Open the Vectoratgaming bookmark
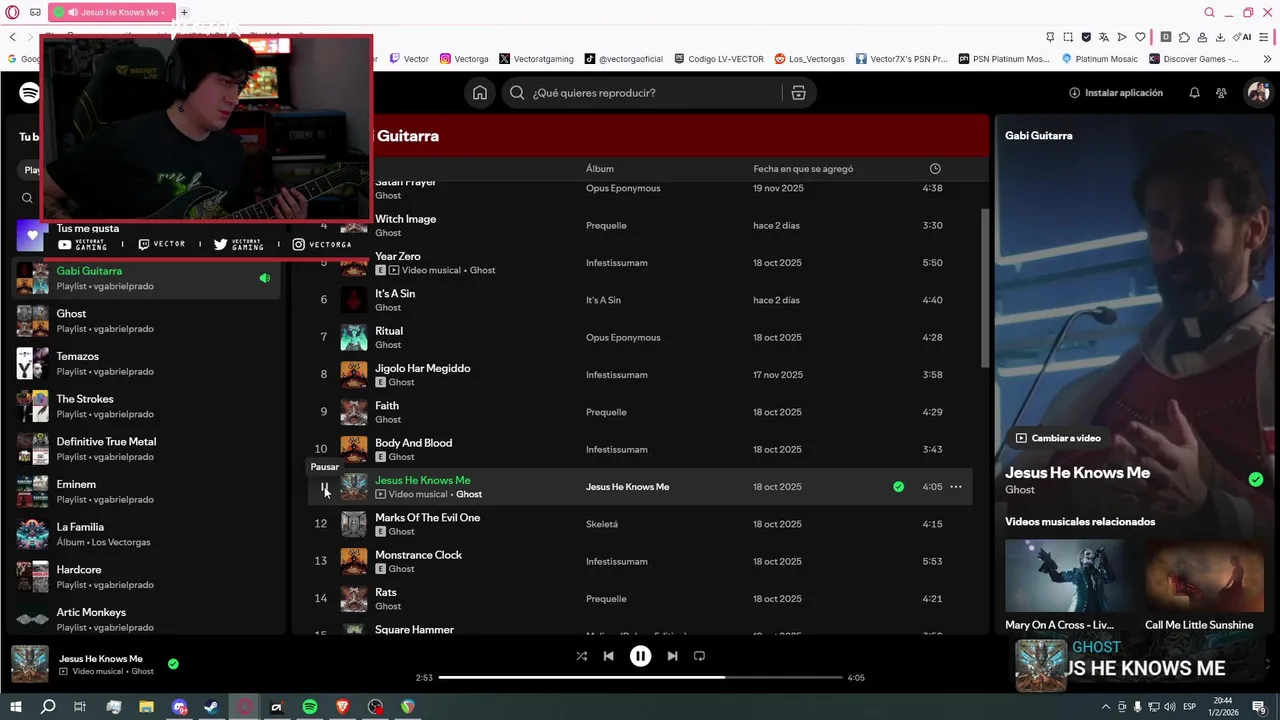 pyautogui.click(x=537, y=59)
